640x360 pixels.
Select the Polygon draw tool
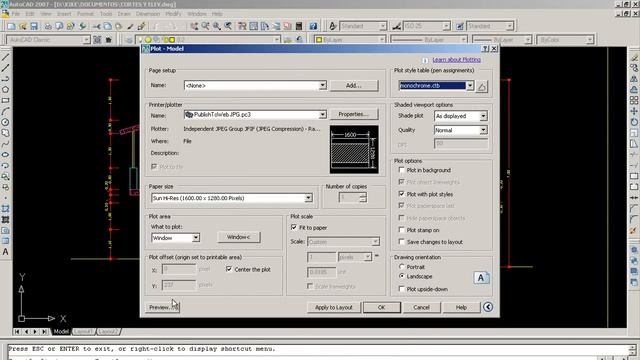(x=5, y=89)
